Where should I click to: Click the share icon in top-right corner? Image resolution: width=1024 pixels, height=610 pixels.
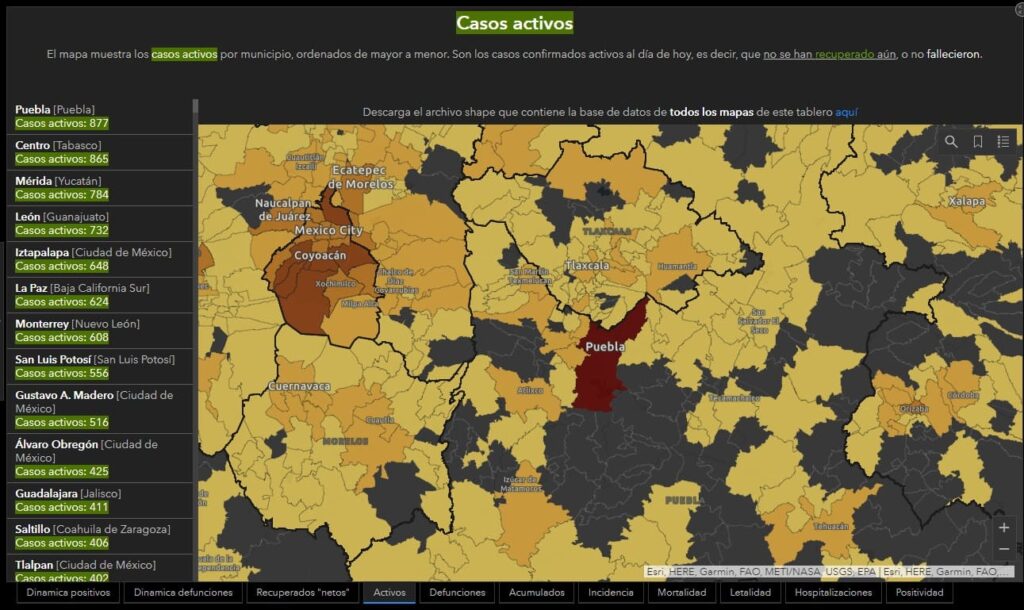1018,10
